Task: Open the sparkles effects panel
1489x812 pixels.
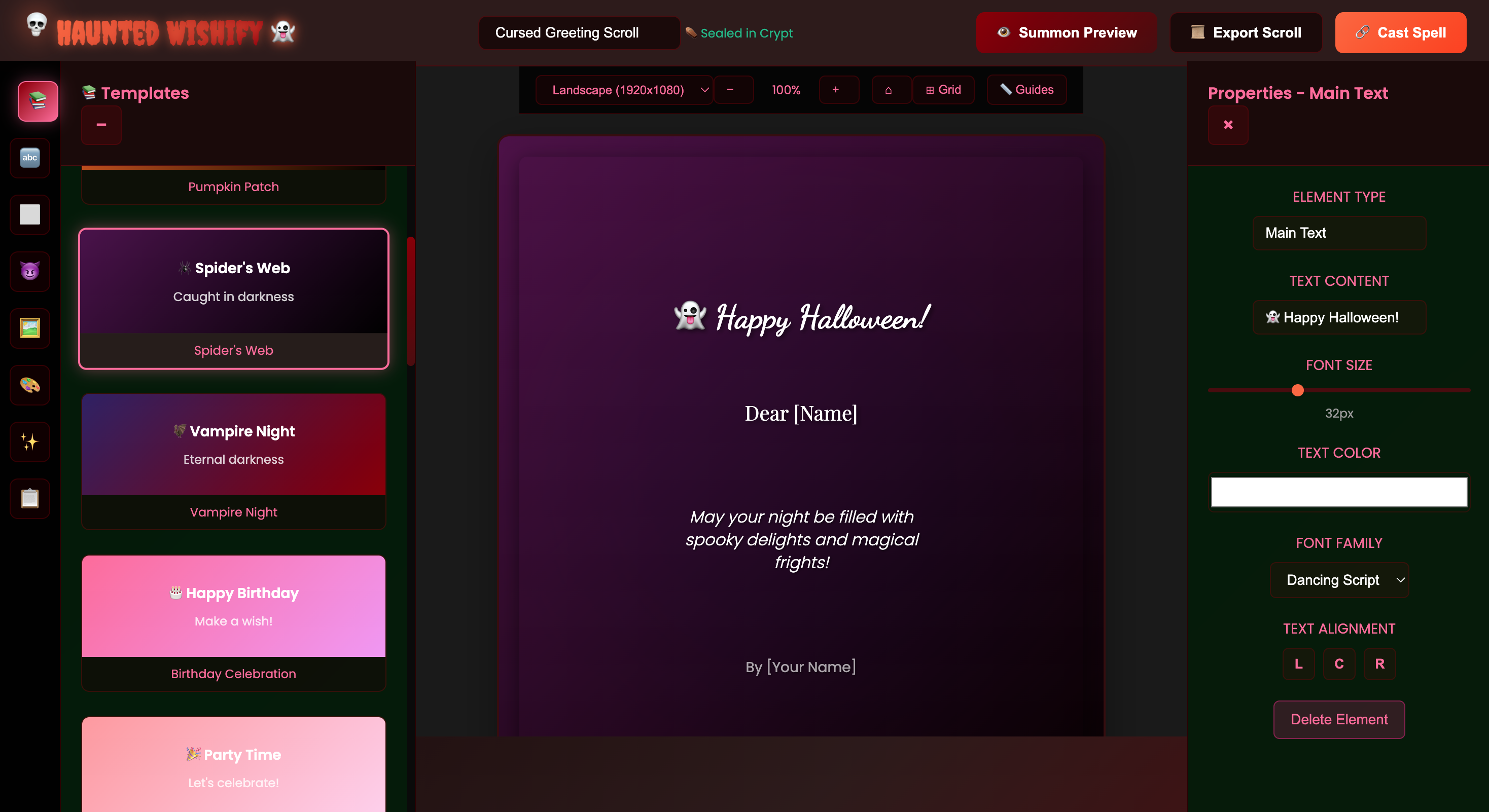Action: [30, 441]
